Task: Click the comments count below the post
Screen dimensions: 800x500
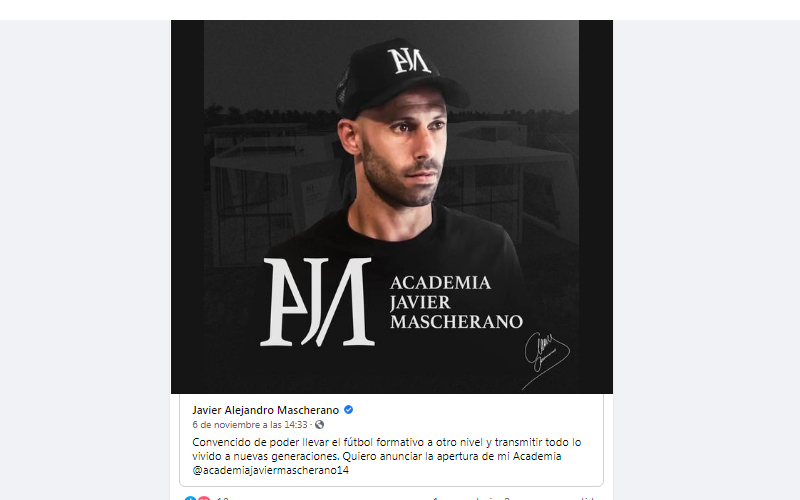Action: 471,498
